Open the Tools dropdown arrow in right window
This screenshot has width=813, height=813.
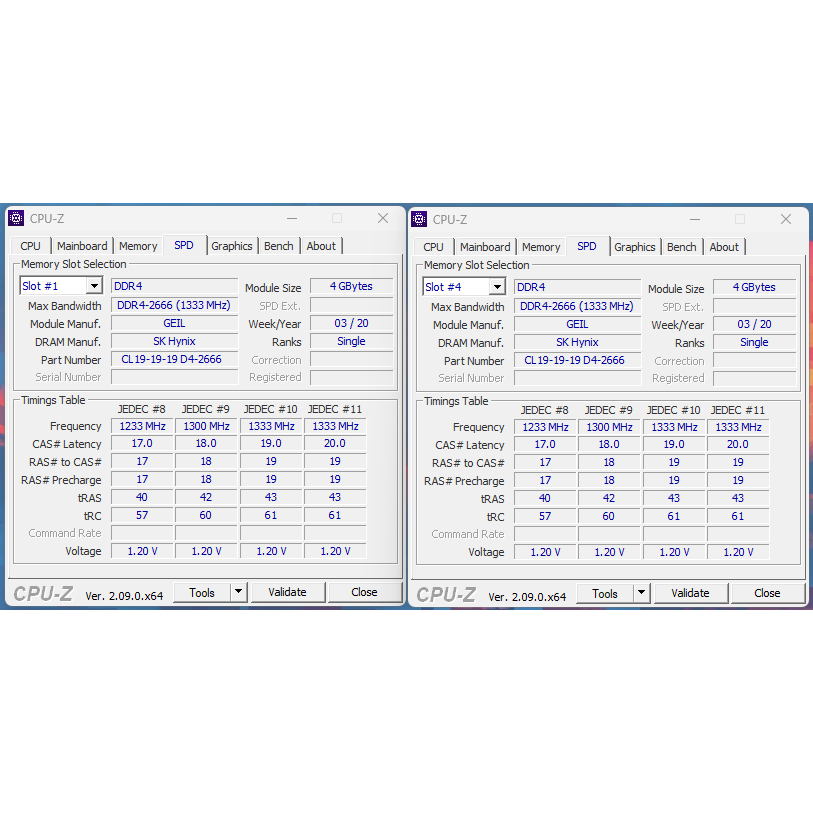(x=641, y=593)
